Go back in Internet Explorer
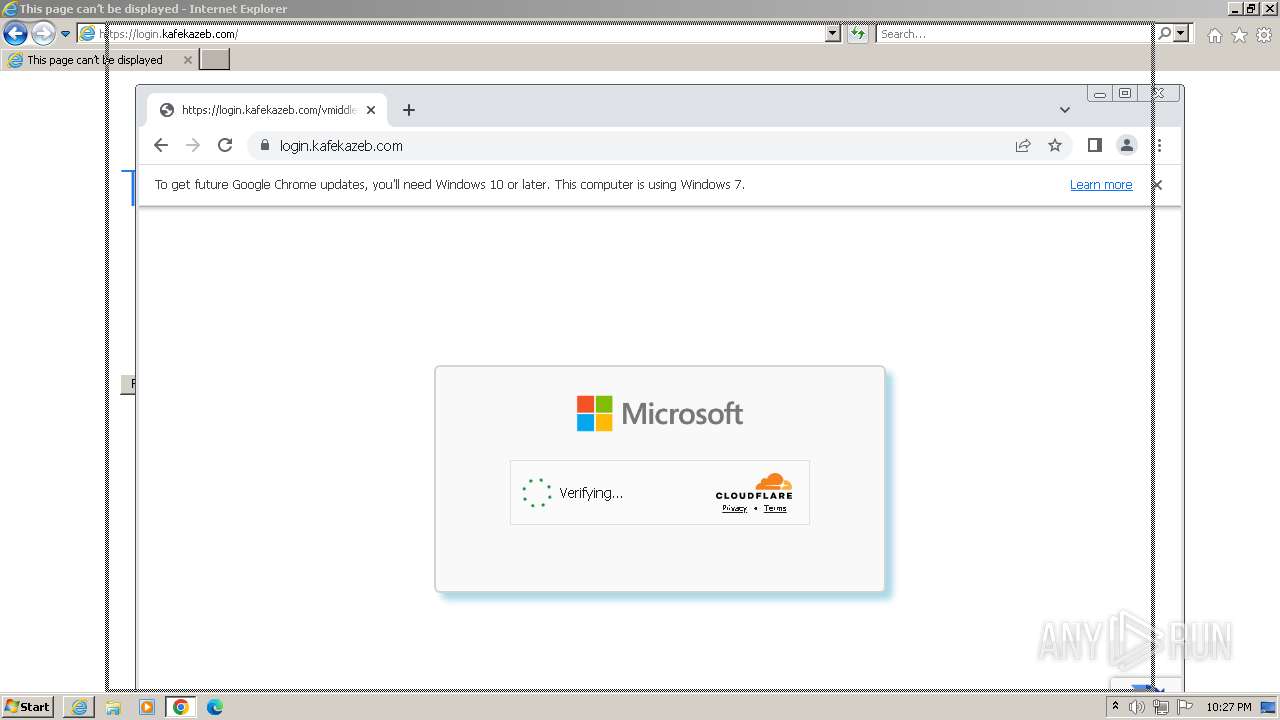Viewport: 1280px width, 720px height. pos(15,34)
